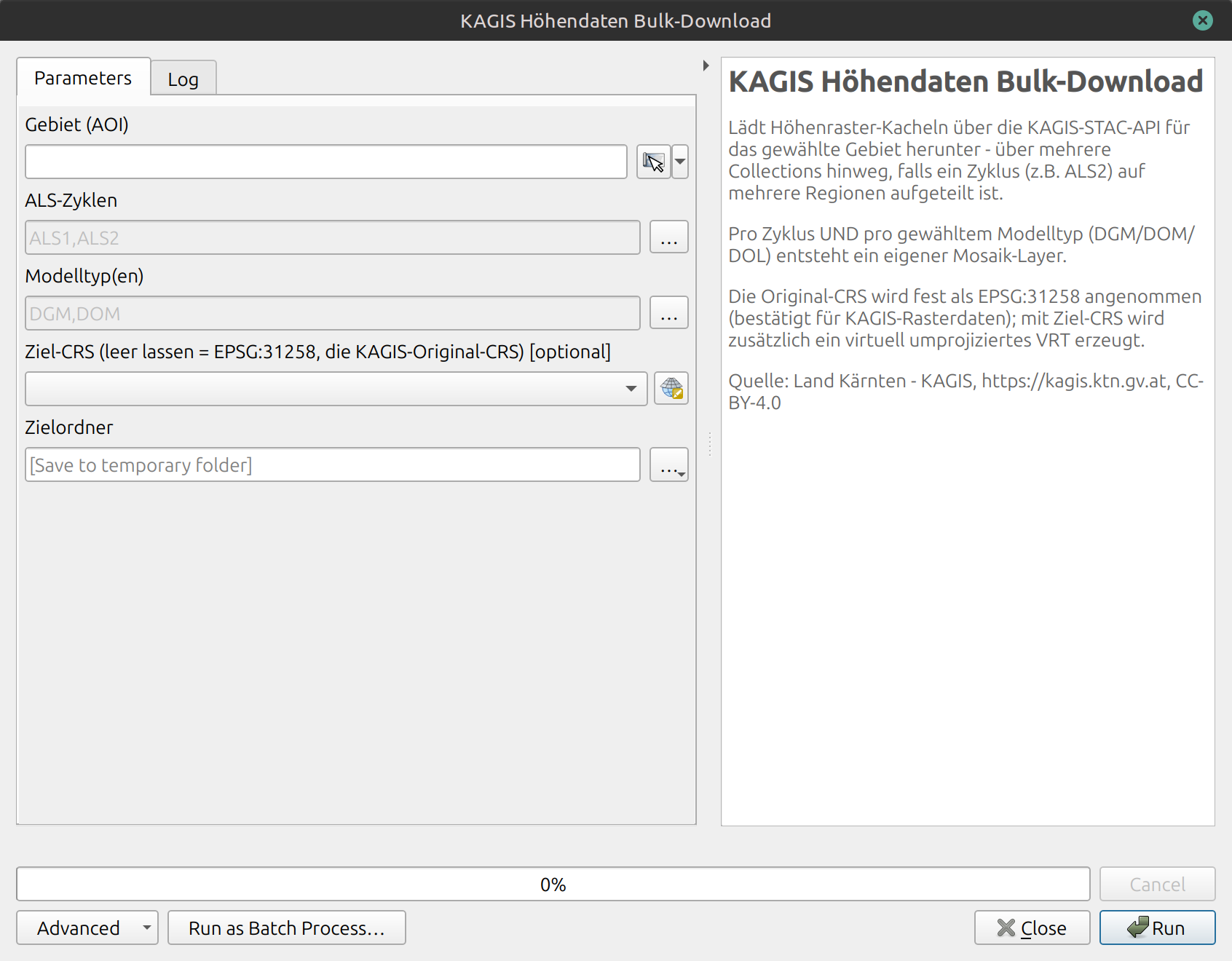Screen dimensions: 1232x961
Task: Click the Pro Zyklus UND pro gewähltem paragraph
Action: click(962, 245)
